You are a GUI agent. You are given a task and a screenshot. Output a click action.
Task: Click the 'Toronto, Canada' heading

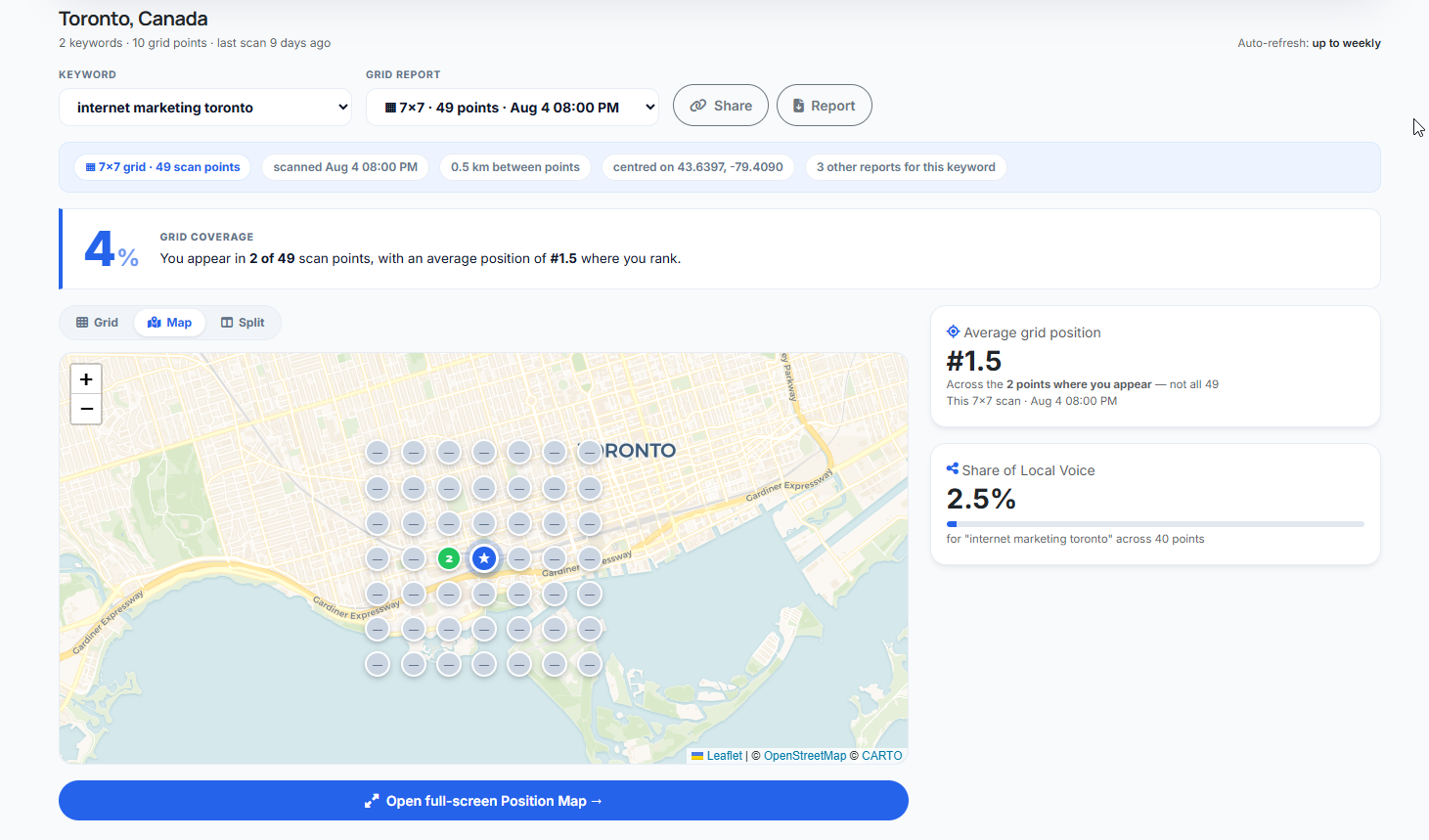133,19
